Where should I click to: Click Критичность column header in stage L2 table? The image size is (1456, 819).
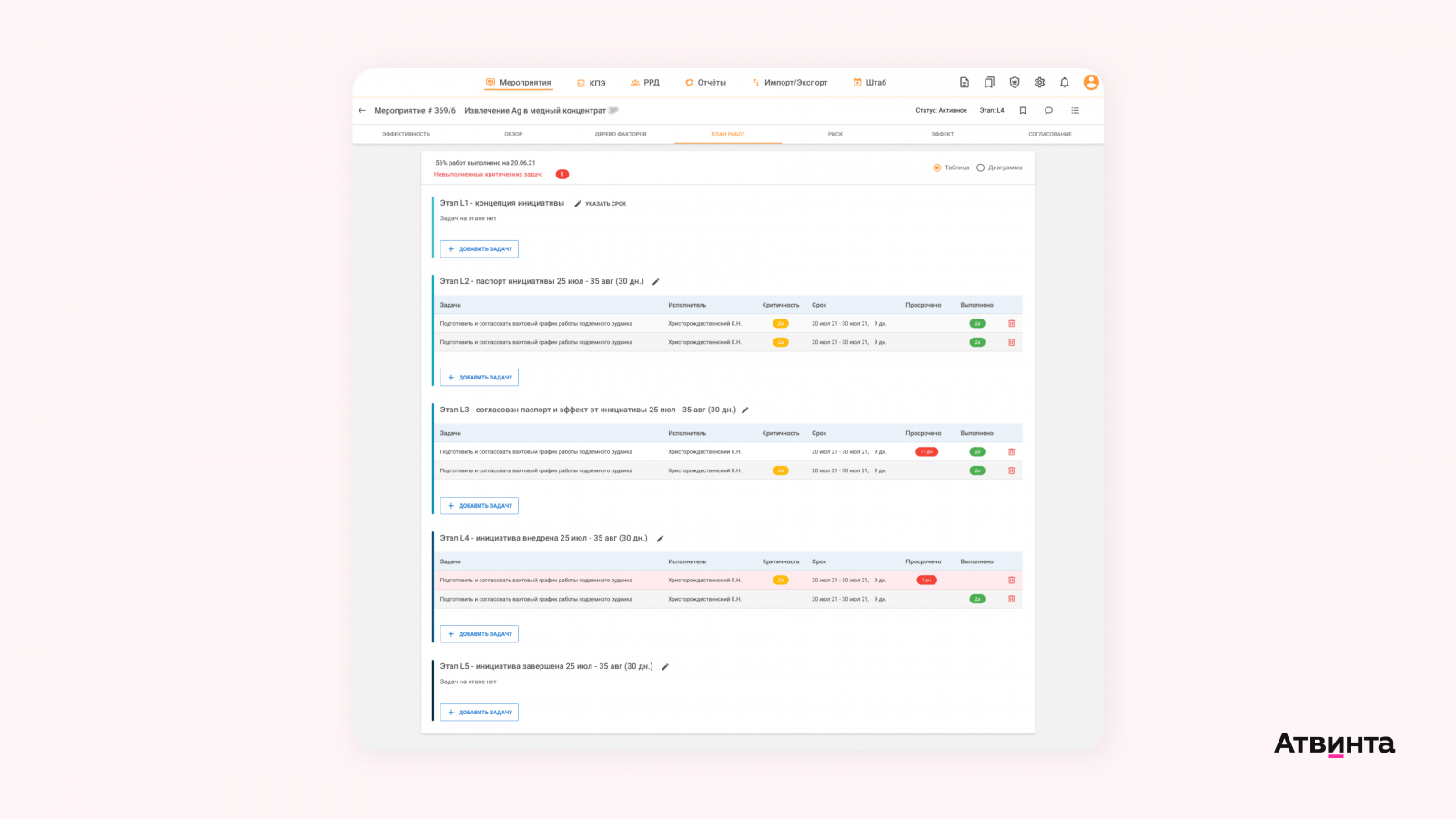coord(781,306)
